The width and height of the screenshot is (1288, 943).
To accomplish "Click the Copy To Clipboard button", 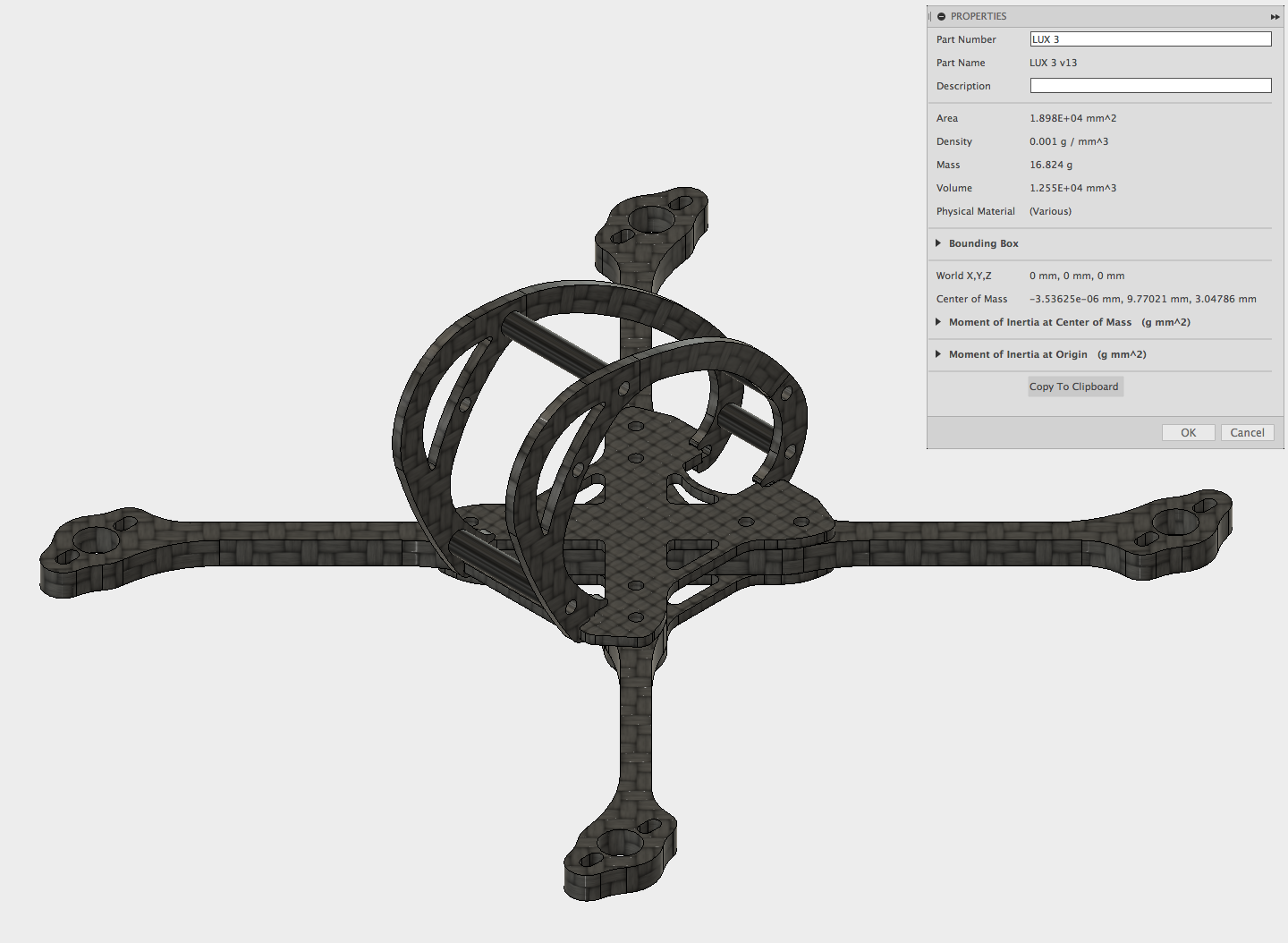I will [1074, 387].
